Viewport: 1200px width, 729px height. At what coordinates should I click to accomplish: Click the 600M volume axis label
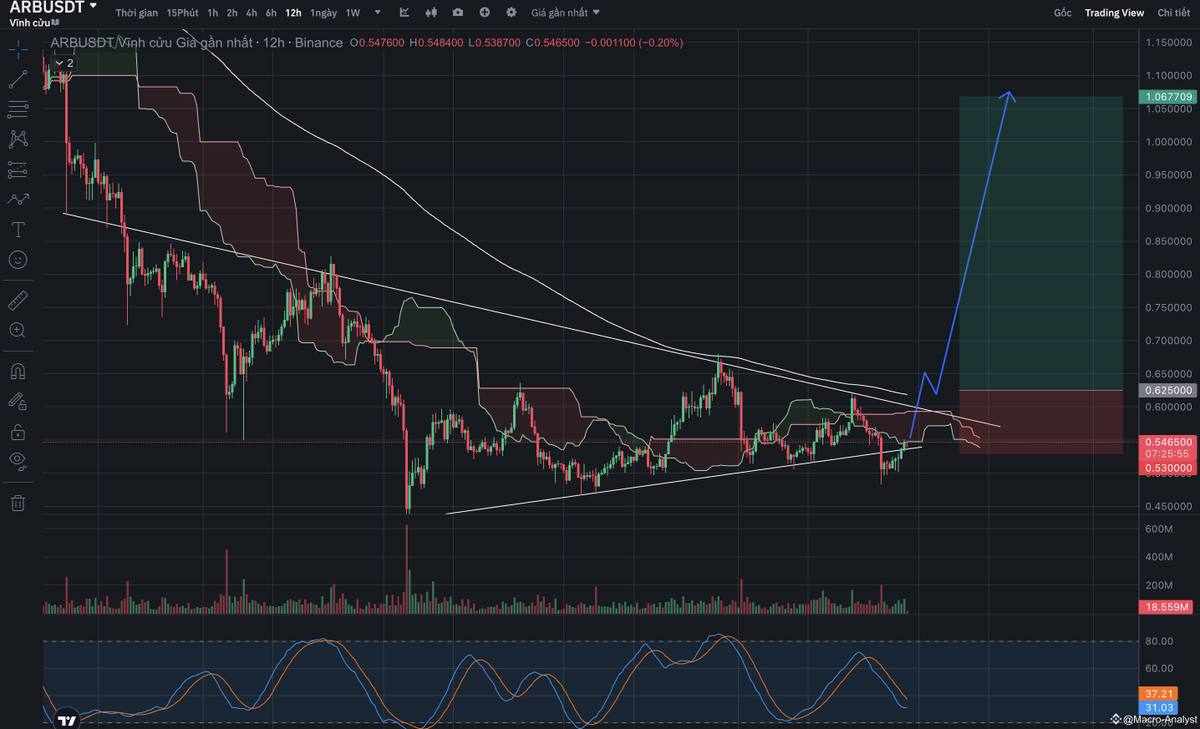pyautogui.click(x=1157, y=529)
